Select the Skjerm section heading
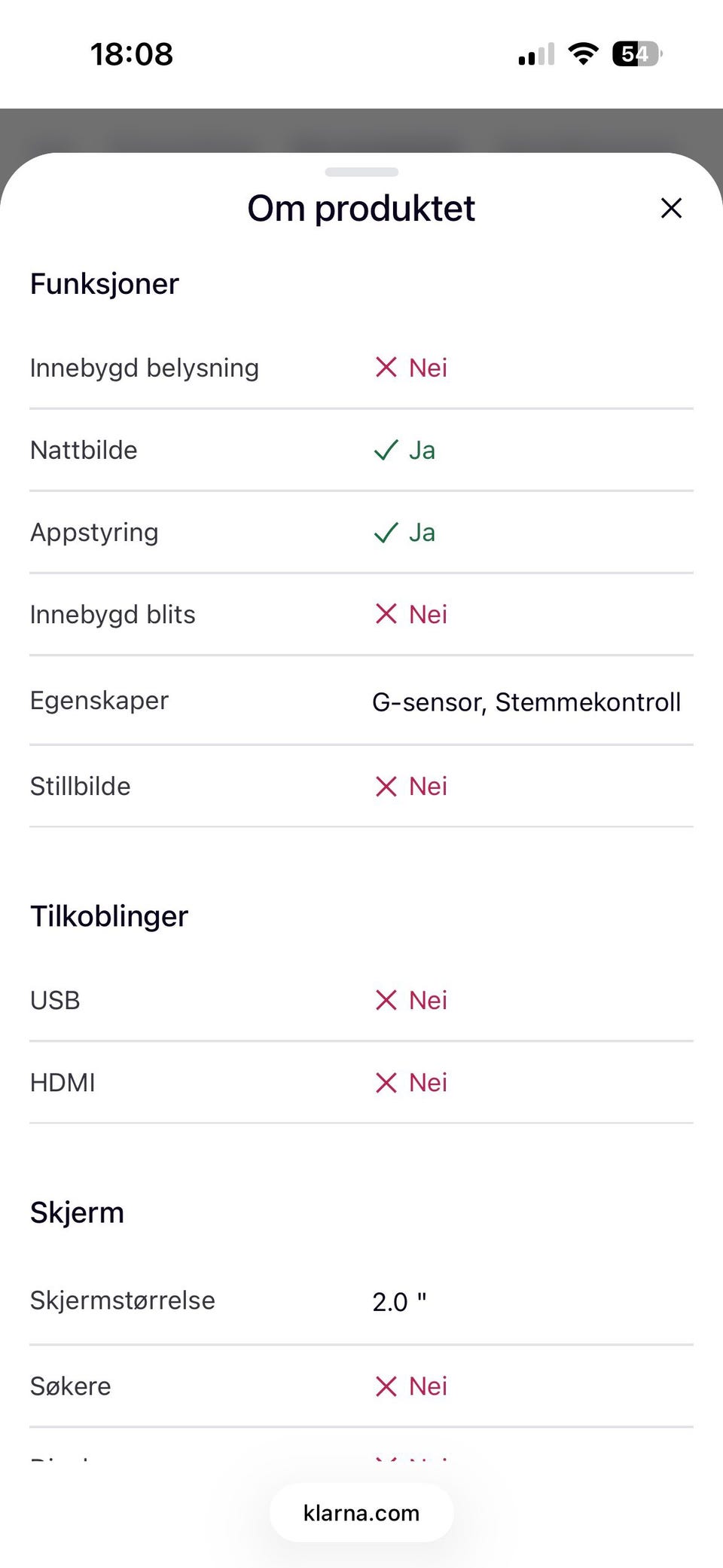 point(77,1213)
